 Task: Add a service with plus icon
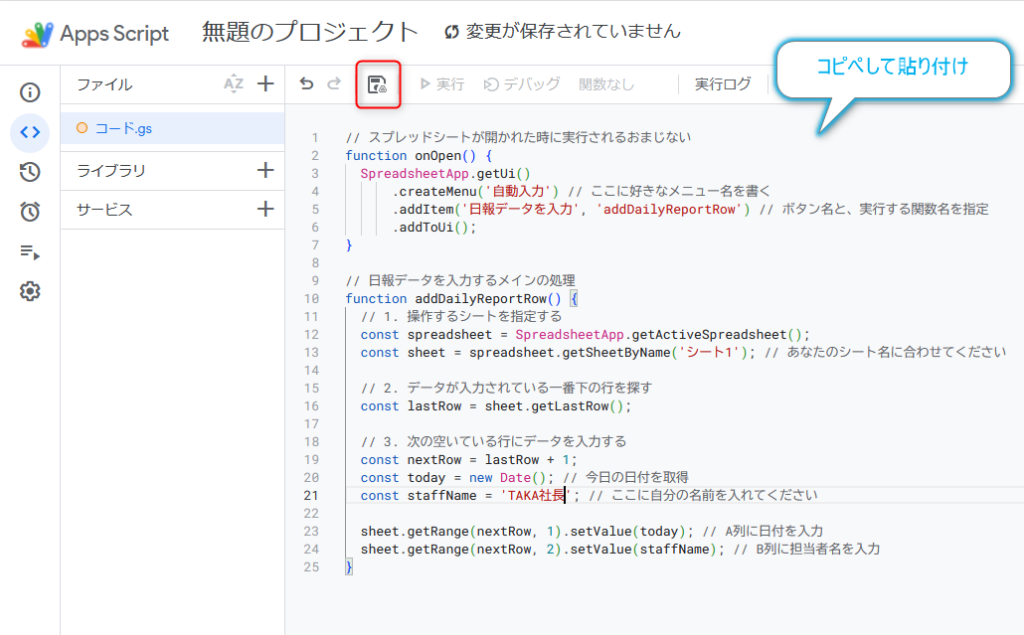coord(265,209)
